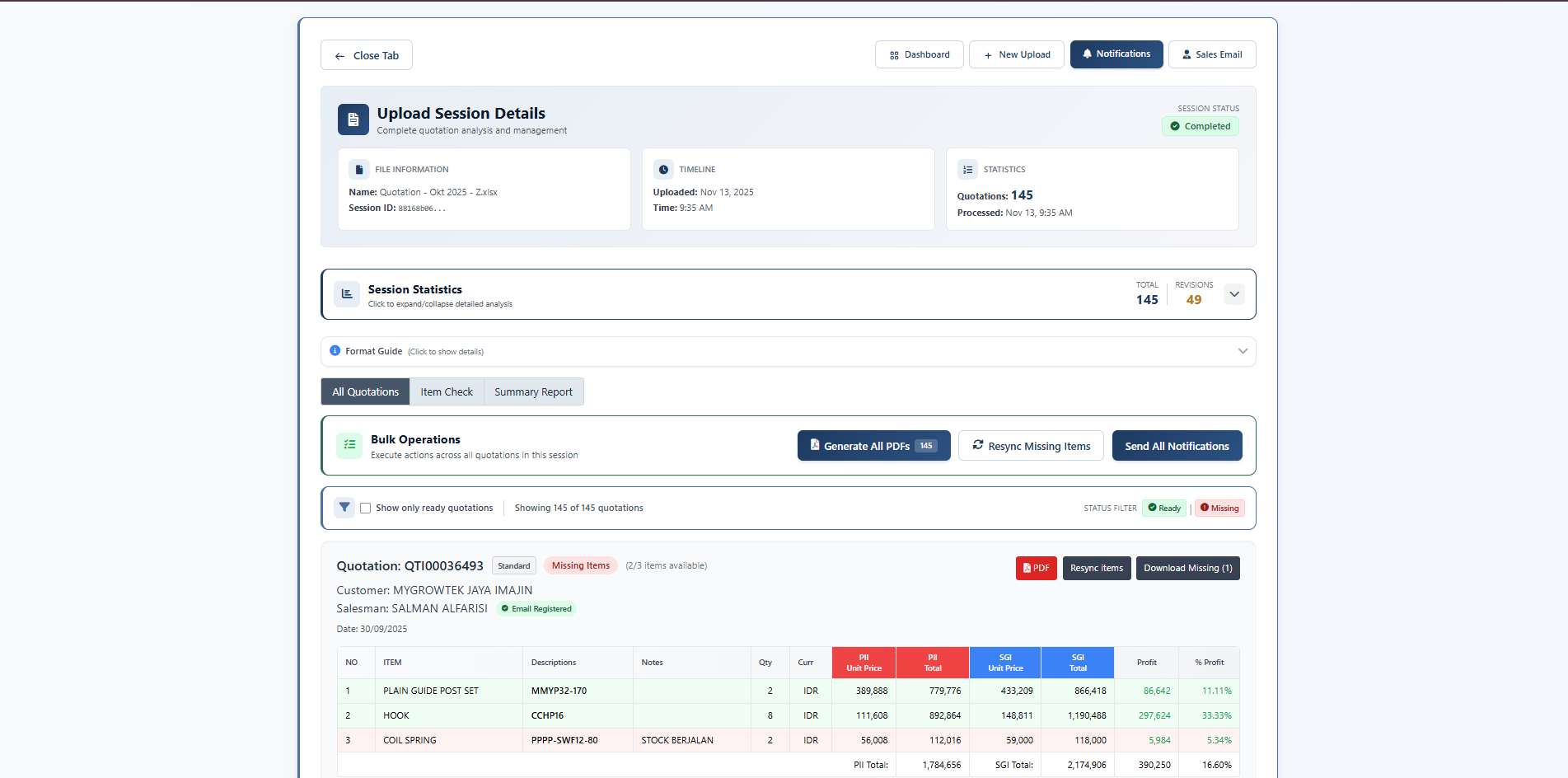
Task: Click the Close Tab back button
Action: [x=367, y=55]
